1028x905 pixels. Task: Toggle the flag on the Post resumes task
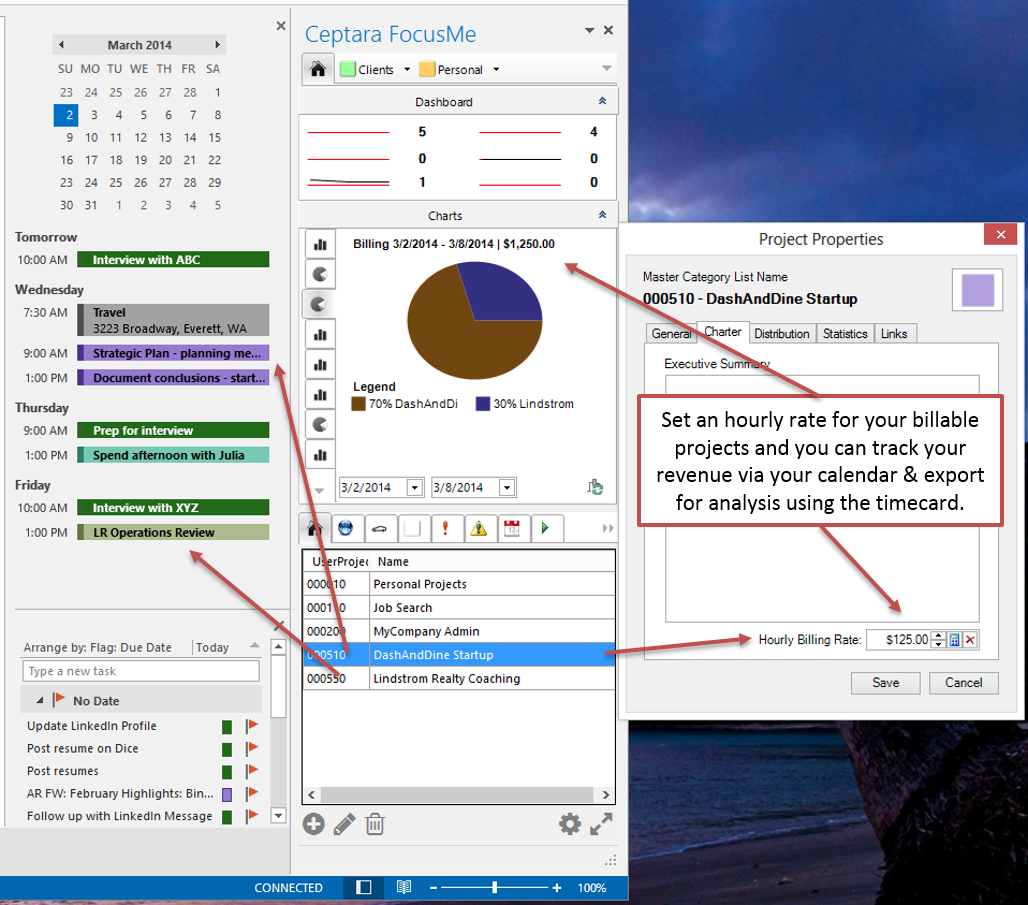tap(252, 771)
